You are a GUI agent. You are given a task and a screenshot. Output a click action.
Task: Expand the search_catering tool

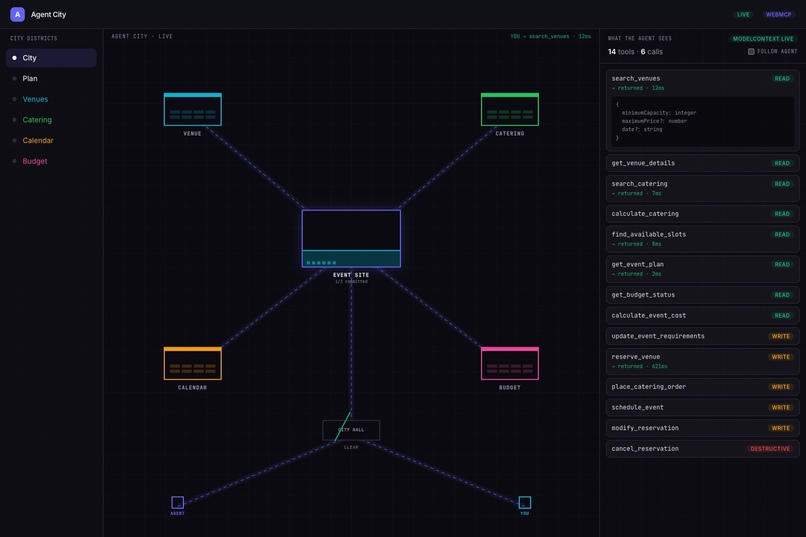tap(702, 188)
